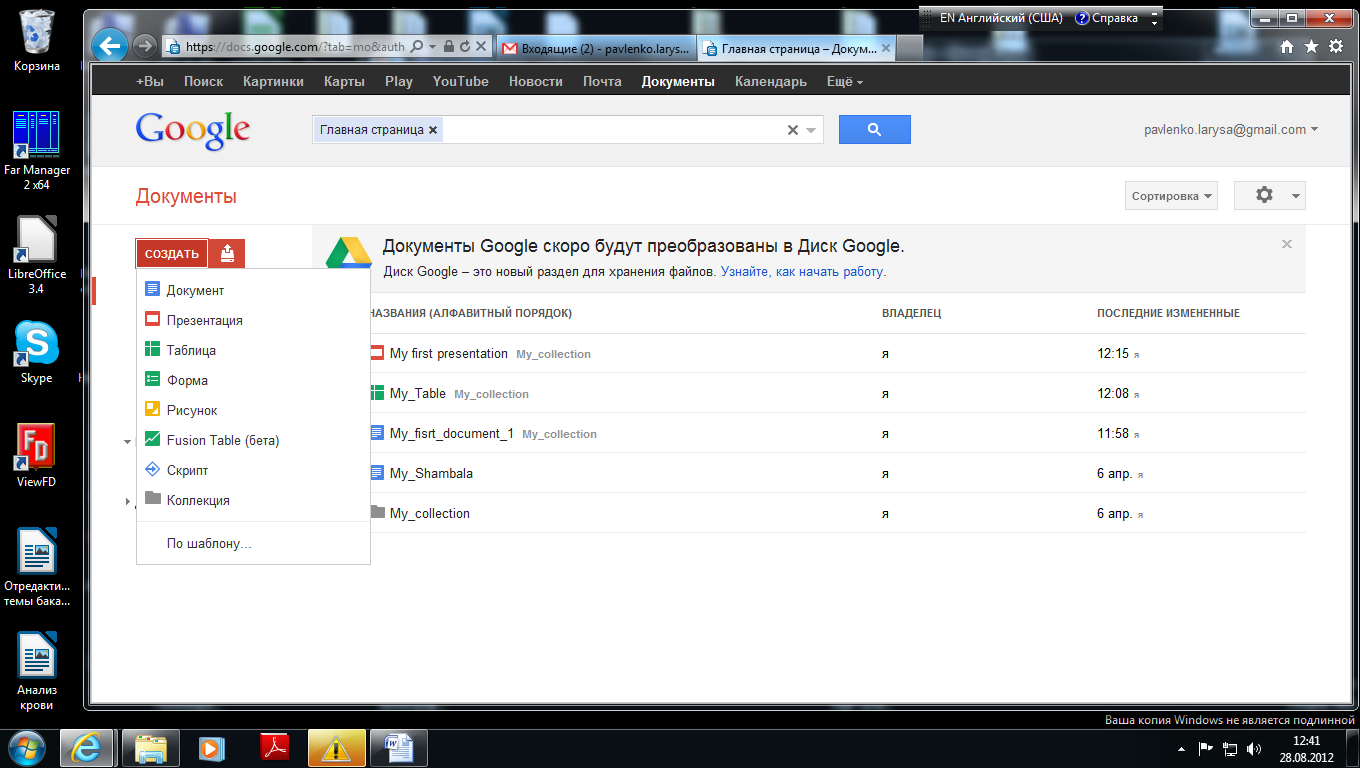Select the LibreOffice 3.4 desktop icon
Viewport: 1360px width, 768px height.
coord(37,255)
